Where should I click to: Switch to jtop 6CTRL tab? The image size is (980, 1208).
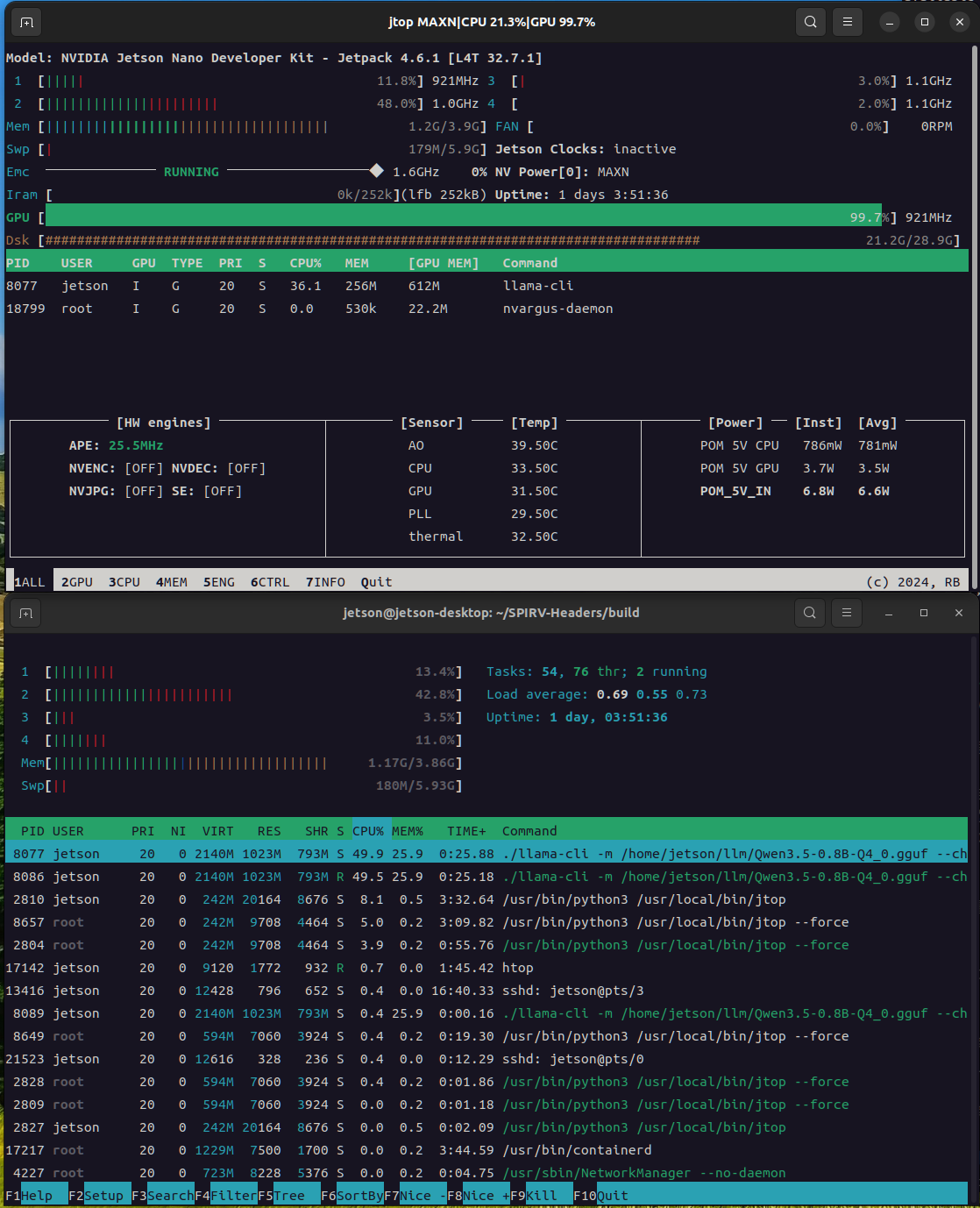click(270, 582)
